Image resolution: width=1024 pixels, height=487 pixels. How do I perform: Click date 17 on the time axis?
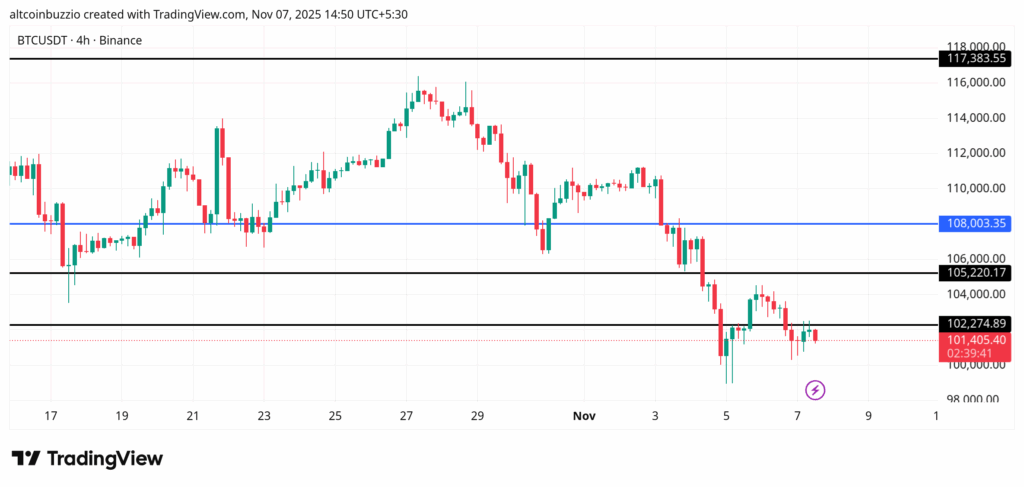(51, 415)
